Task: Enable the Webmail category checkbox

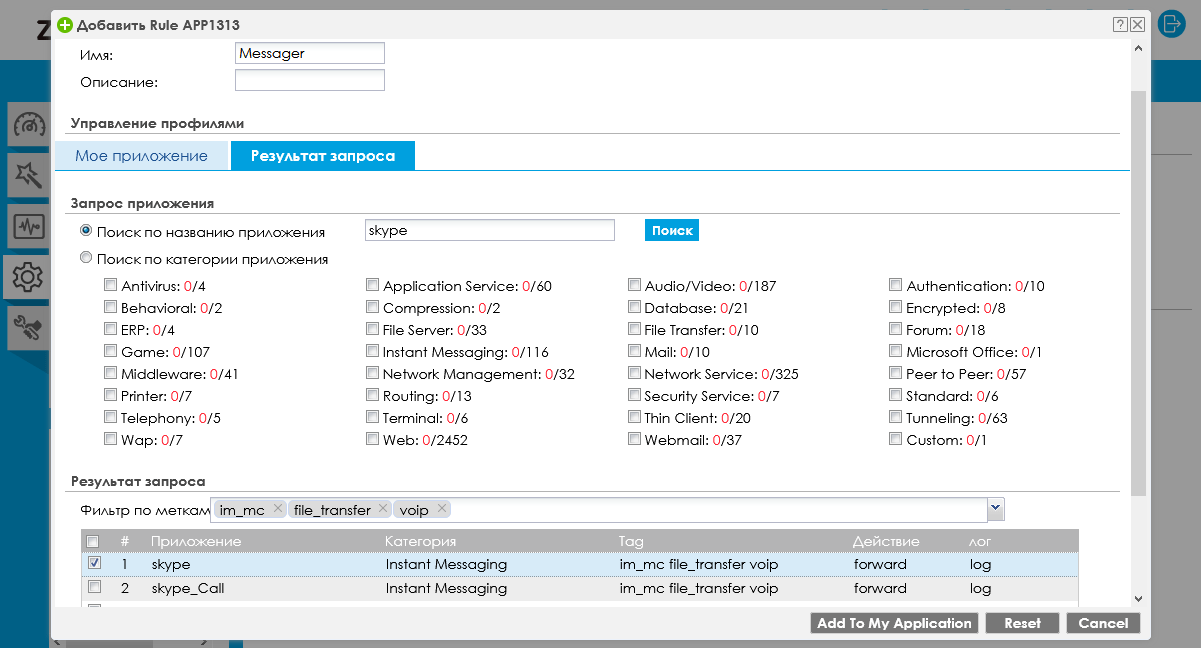Action: point(635,439)
